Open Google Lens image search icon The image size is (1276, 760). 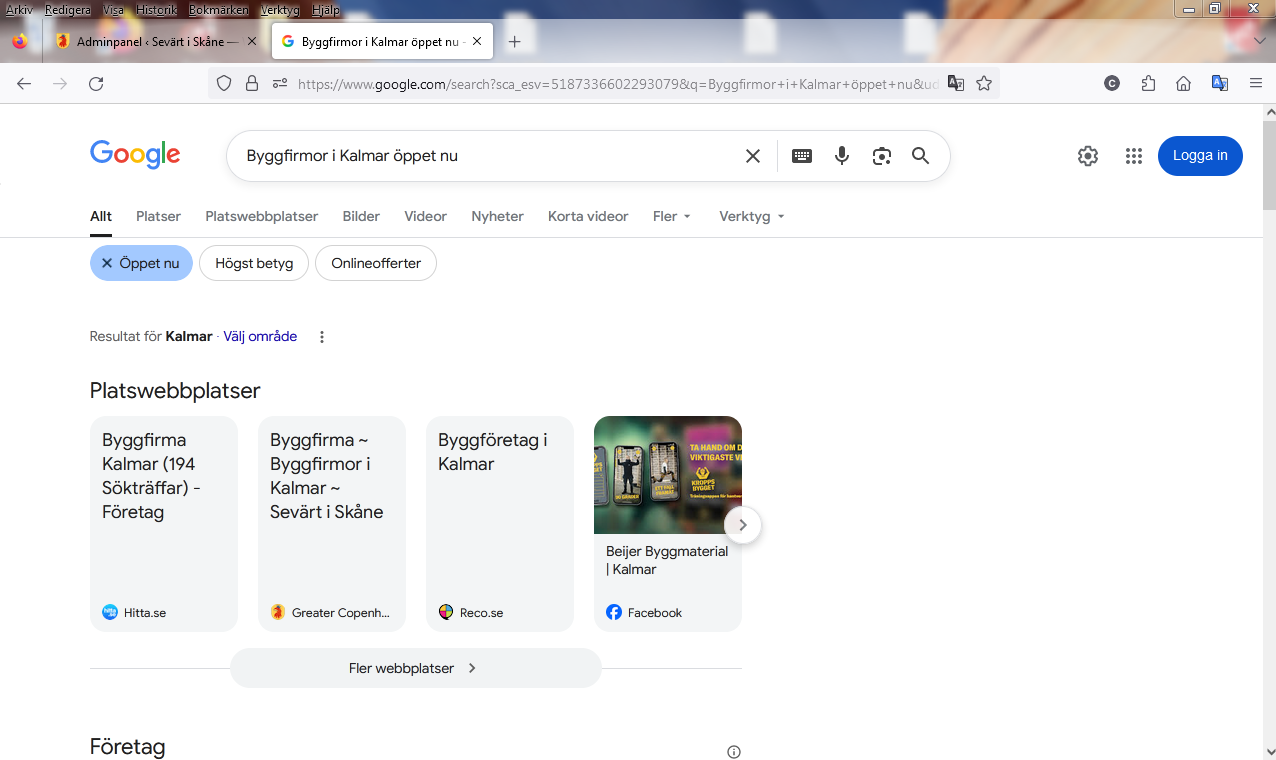click(881, 156)
